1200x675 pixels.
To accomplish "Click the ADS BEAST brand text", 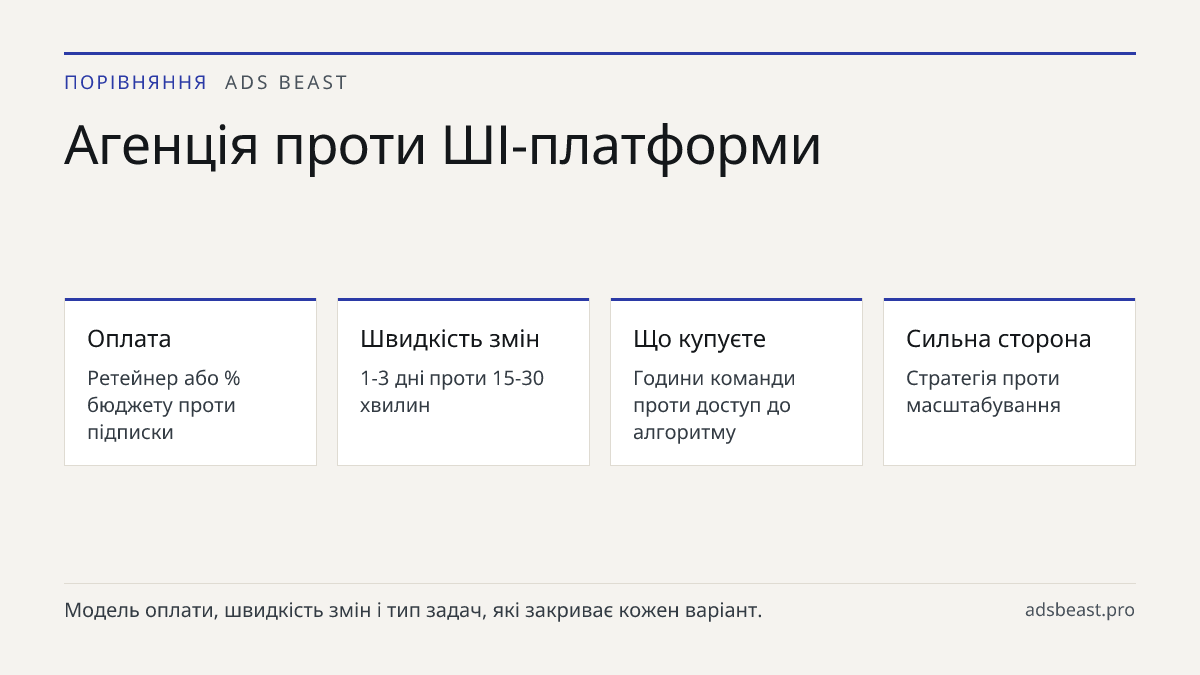I will (286, 83).
